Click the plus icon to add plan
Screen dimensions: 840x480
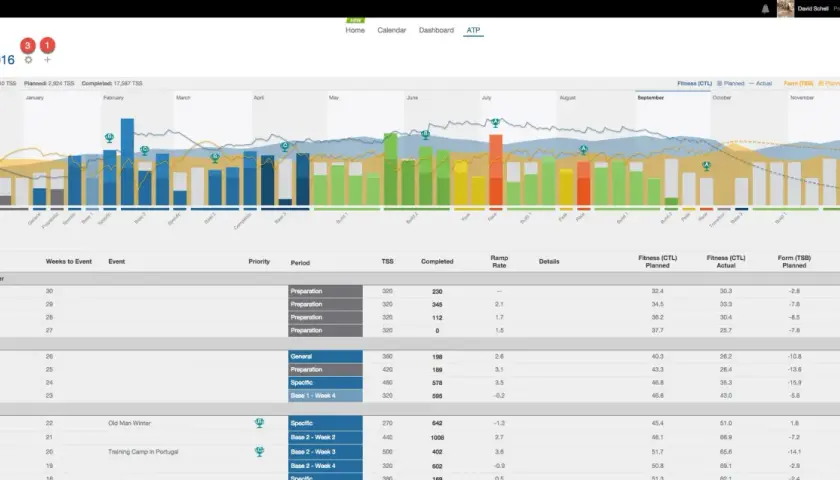[47, 60]
